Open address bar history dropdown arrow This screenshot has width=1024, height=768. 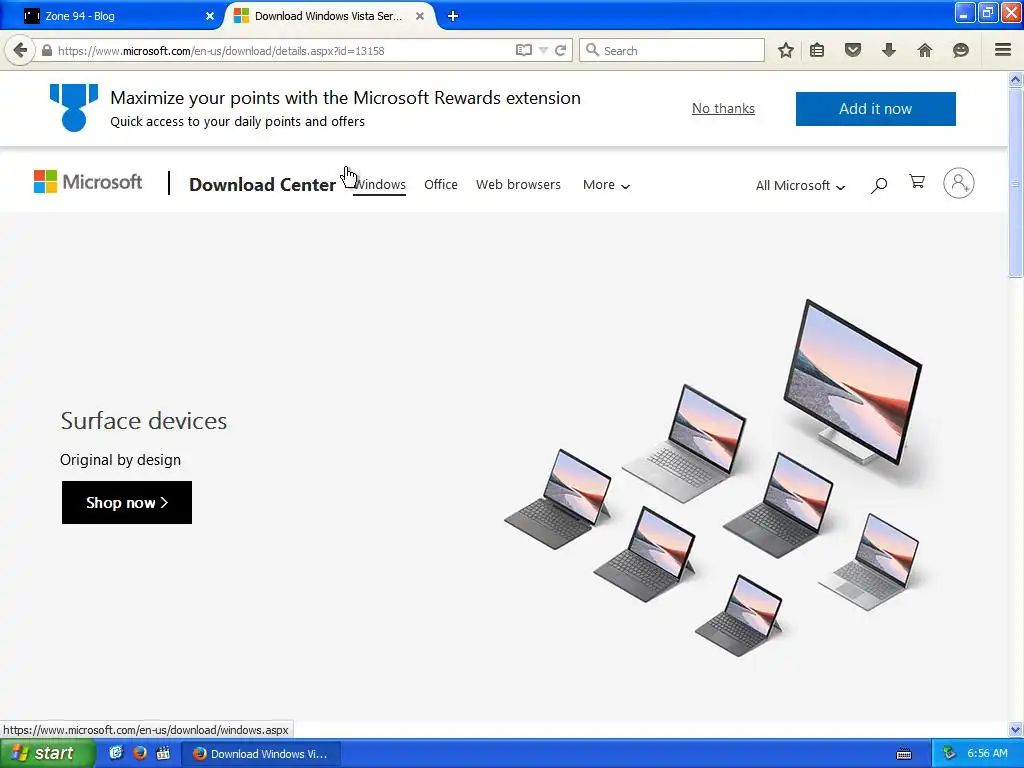click(543, 50)
